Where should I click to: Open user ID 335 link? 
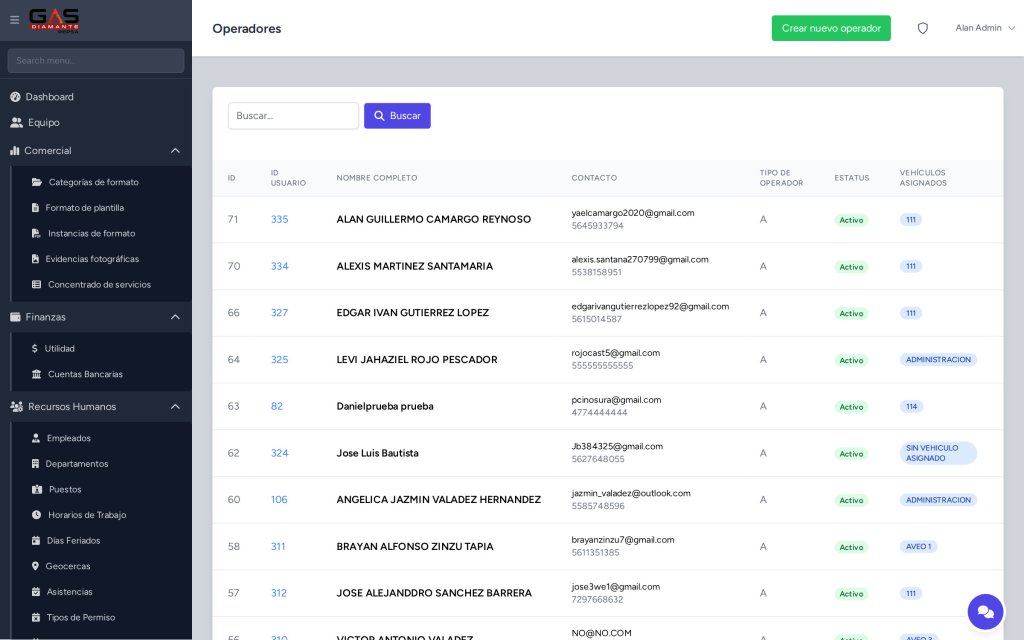[280, 219]
